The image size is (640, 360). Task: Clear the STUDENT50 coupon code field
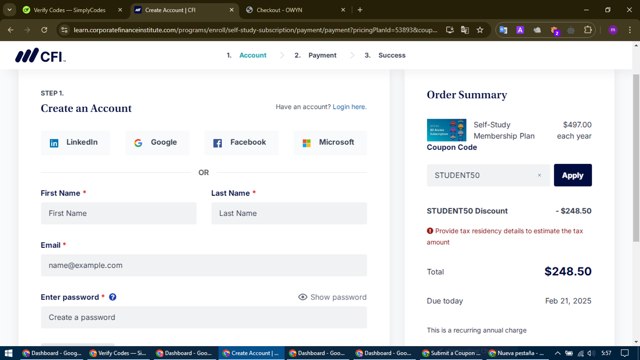coord(539,175)
